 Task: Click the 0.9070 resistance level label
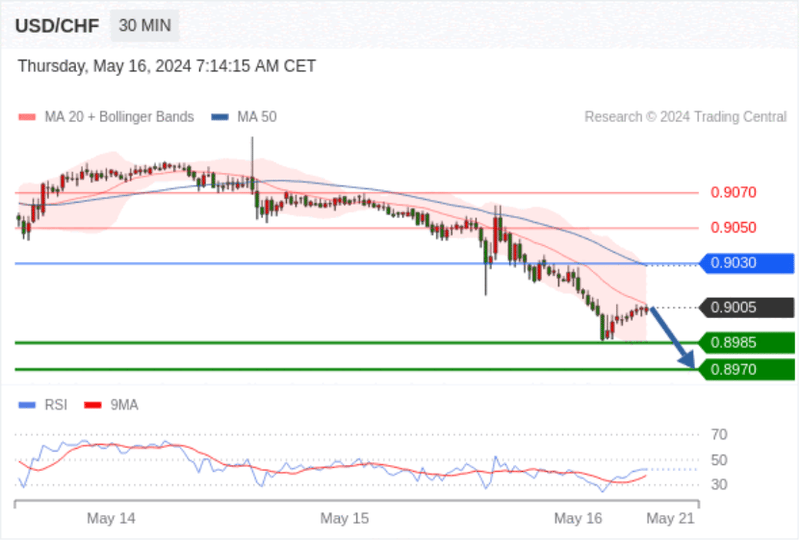733,192
